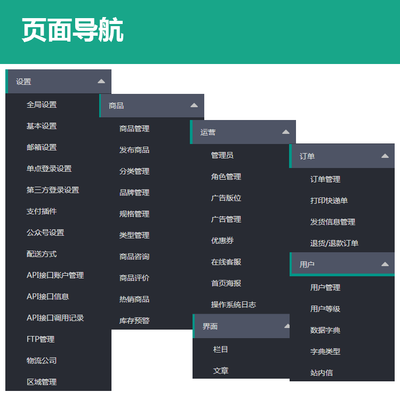
Task: Open API接口账户管理
Action: pos(55,275)
